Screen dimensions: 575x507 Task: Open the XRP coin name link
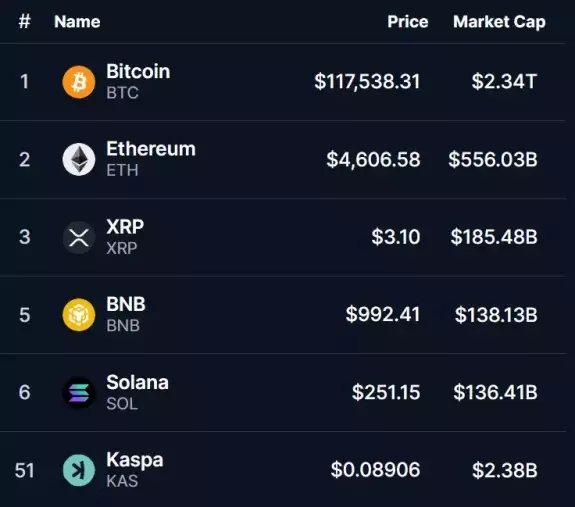pos(125,227)
